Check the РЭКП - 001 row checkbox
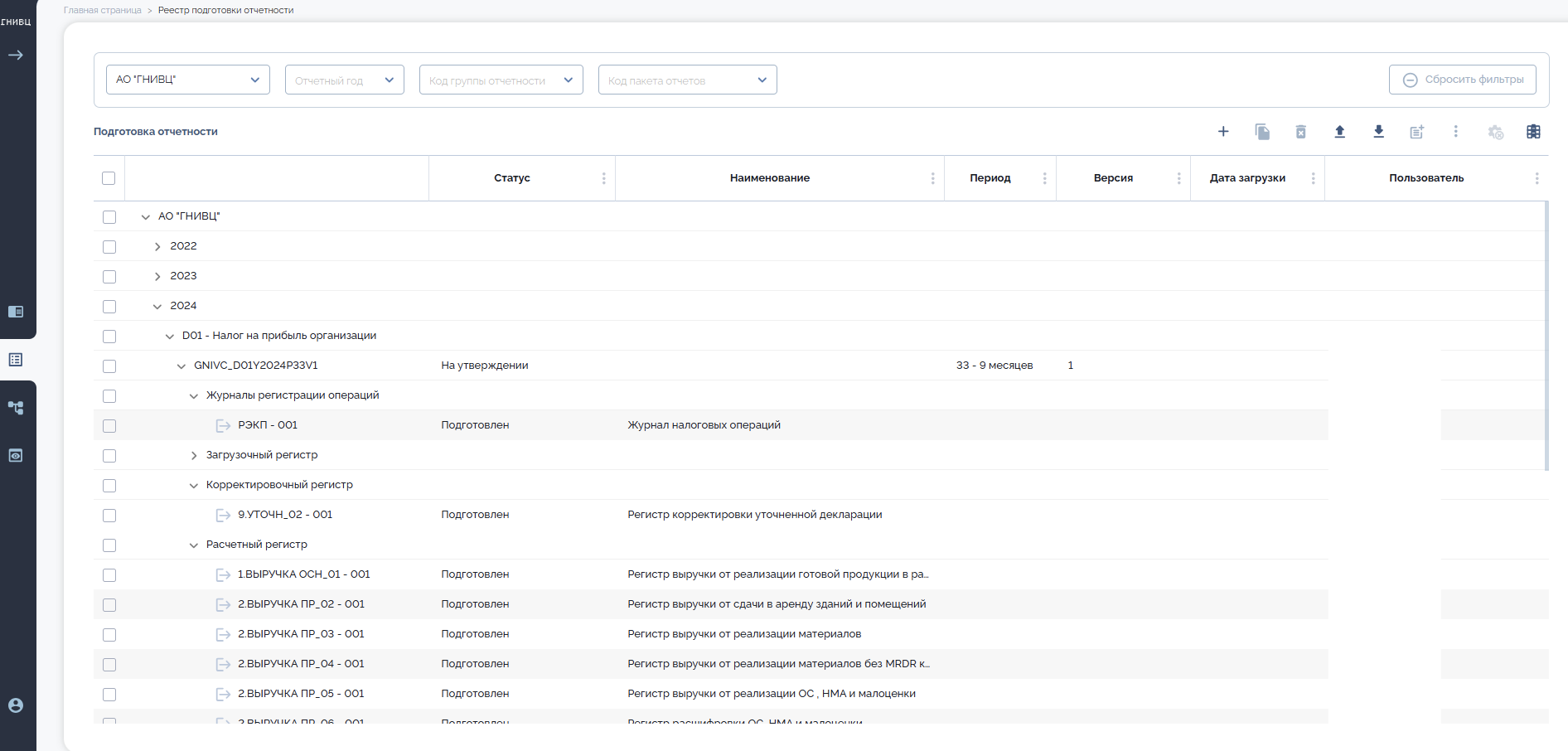1568x751 pixels. (x=109, y=426)
